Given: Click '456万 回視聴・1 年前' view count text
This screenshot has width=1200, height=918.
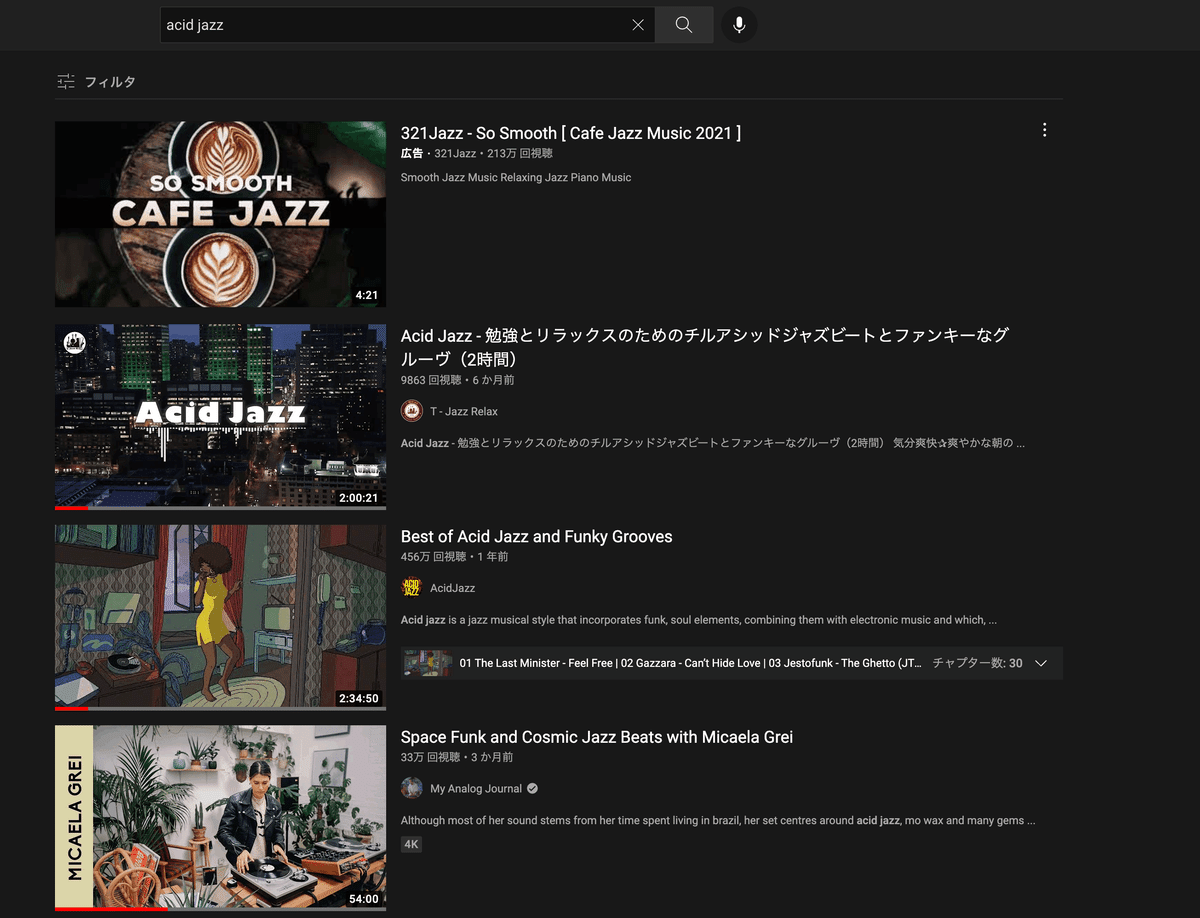Looking at the screenshot, I should [454, 556].
